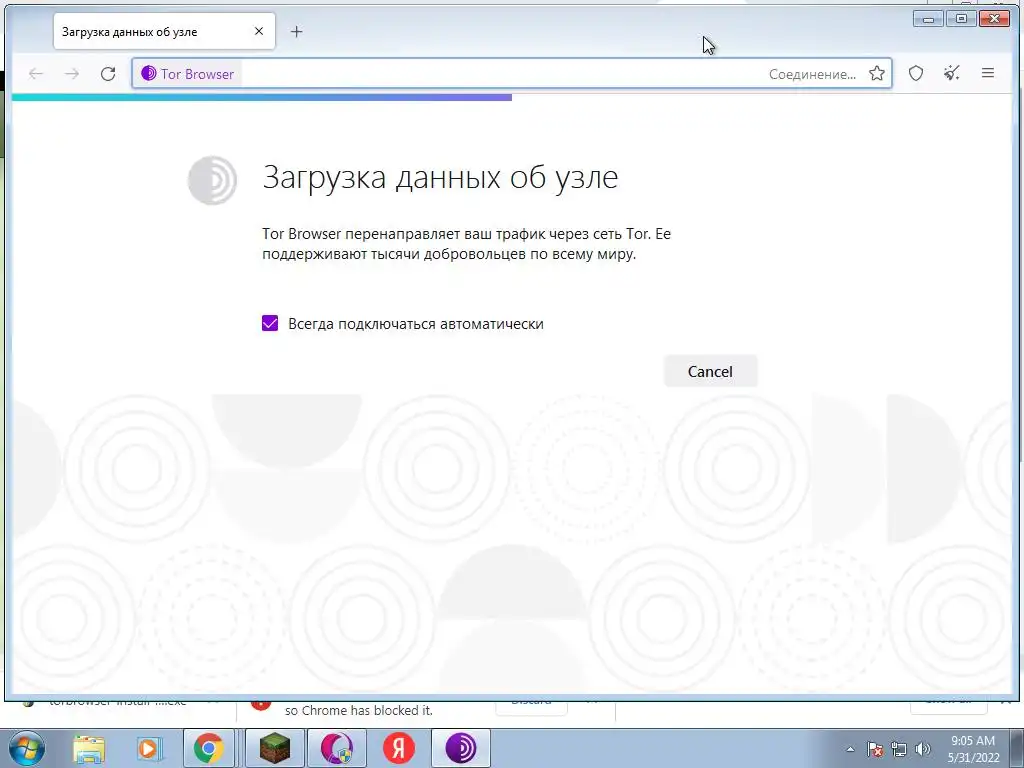Image resolution: width=1024 pixels, height=768 pixels.
Task: Open the hamburger application menu
Action: pyautogui.click(x=987, y=73)
